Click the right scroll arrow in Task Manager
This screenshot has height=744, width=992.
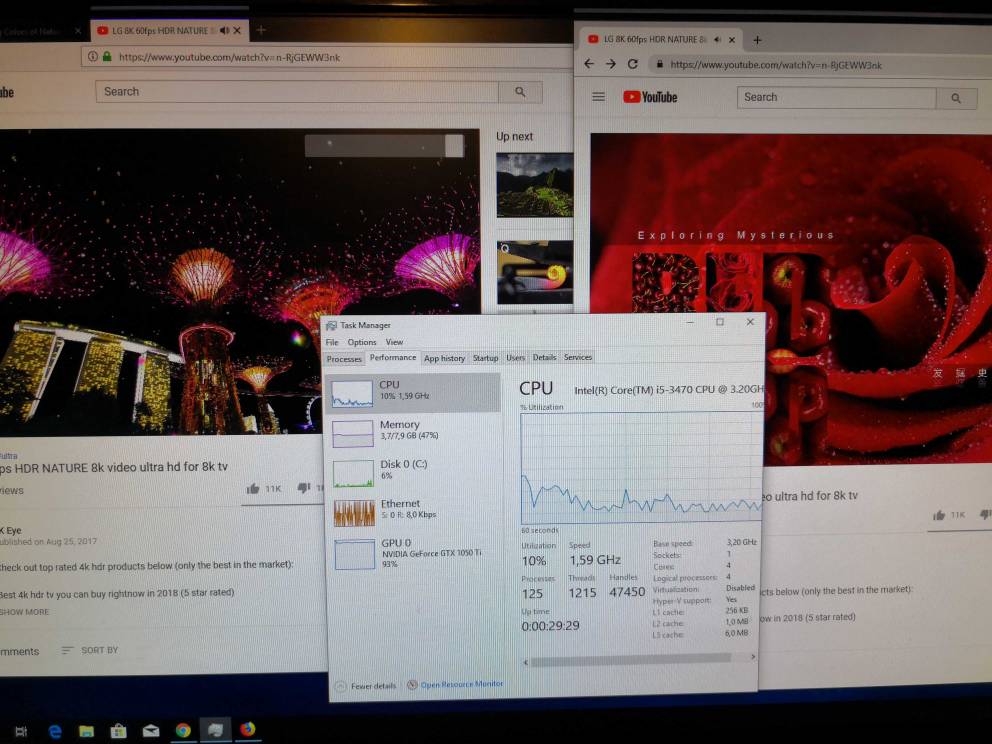752,657
